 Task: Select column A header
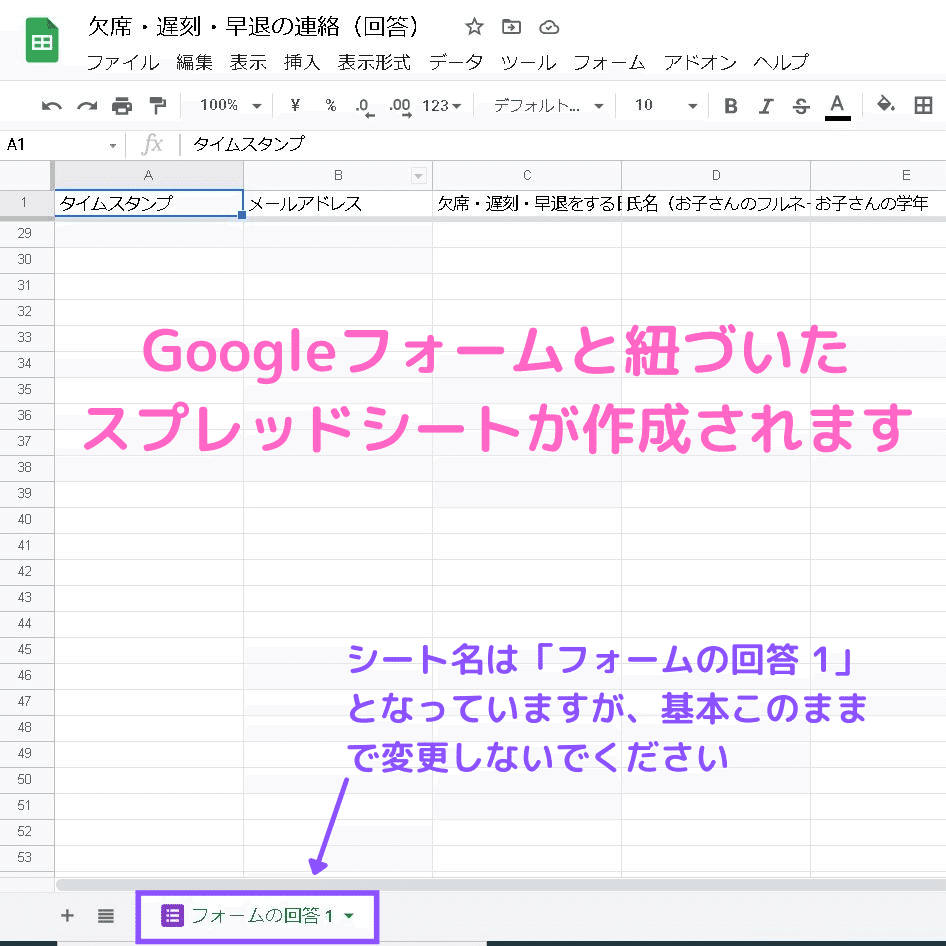tap(148, 176)
